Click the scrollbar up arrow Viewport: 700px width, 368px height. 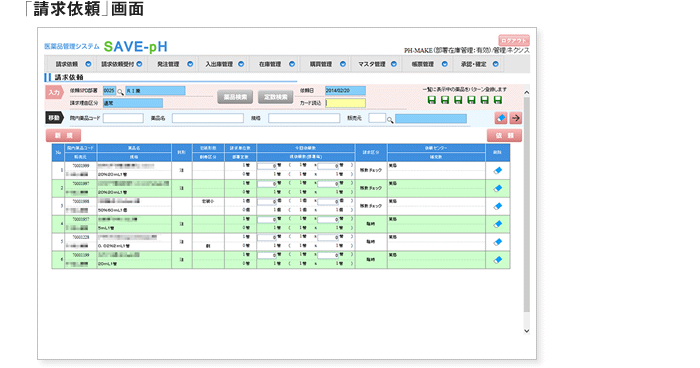526,92
